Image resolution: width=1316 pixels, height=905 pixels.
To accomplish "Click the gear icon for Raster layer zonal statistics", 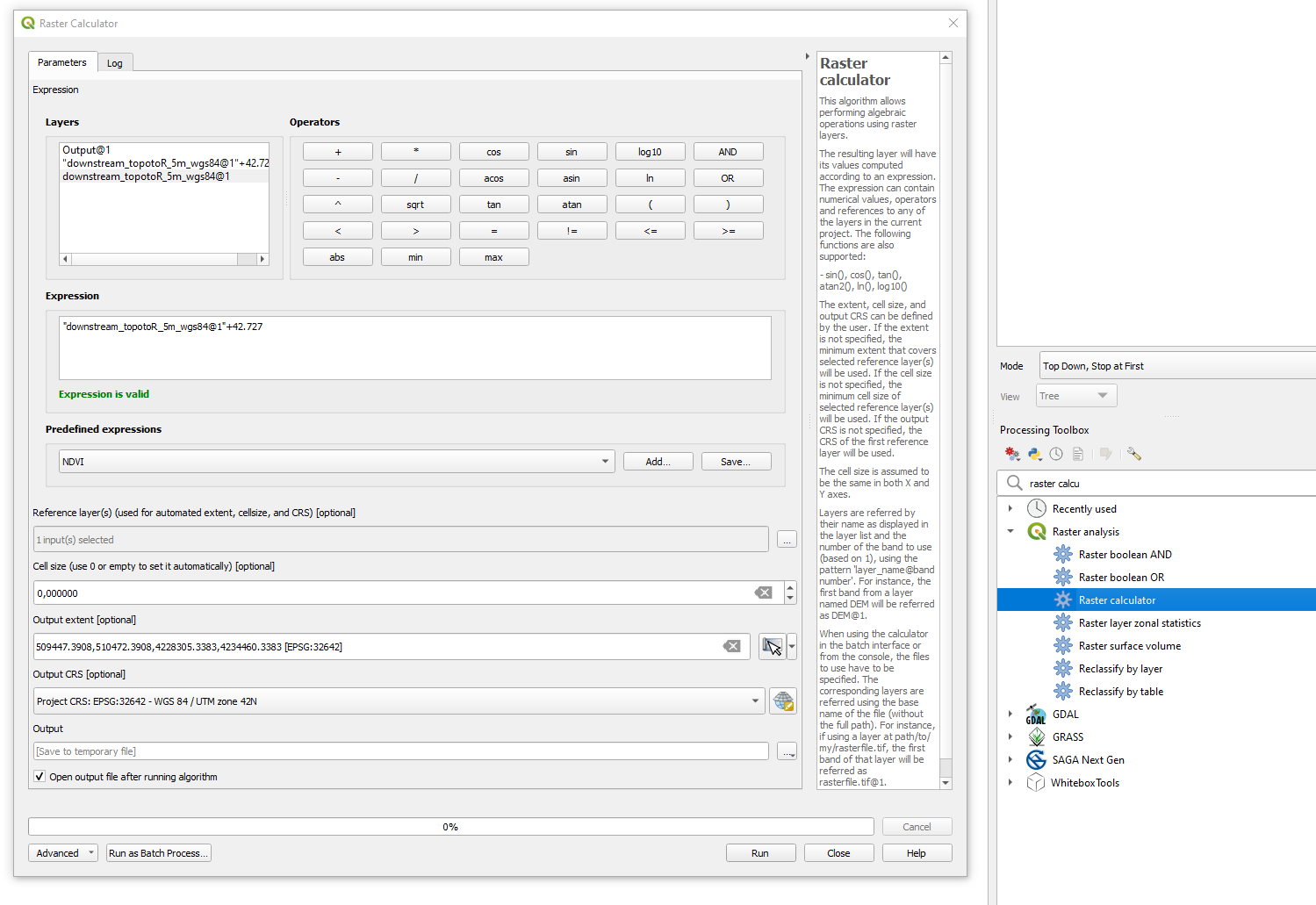I will [1063, 622].
